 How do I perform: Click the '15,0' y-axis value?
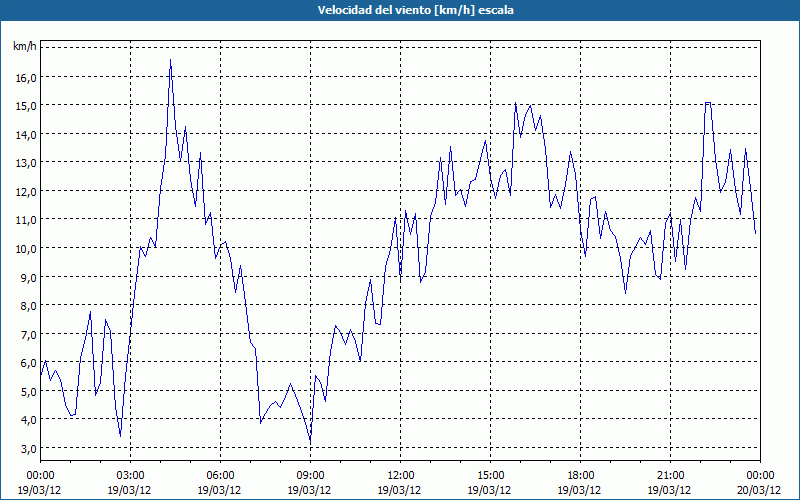pyautogui.click(x=26, y=106)
